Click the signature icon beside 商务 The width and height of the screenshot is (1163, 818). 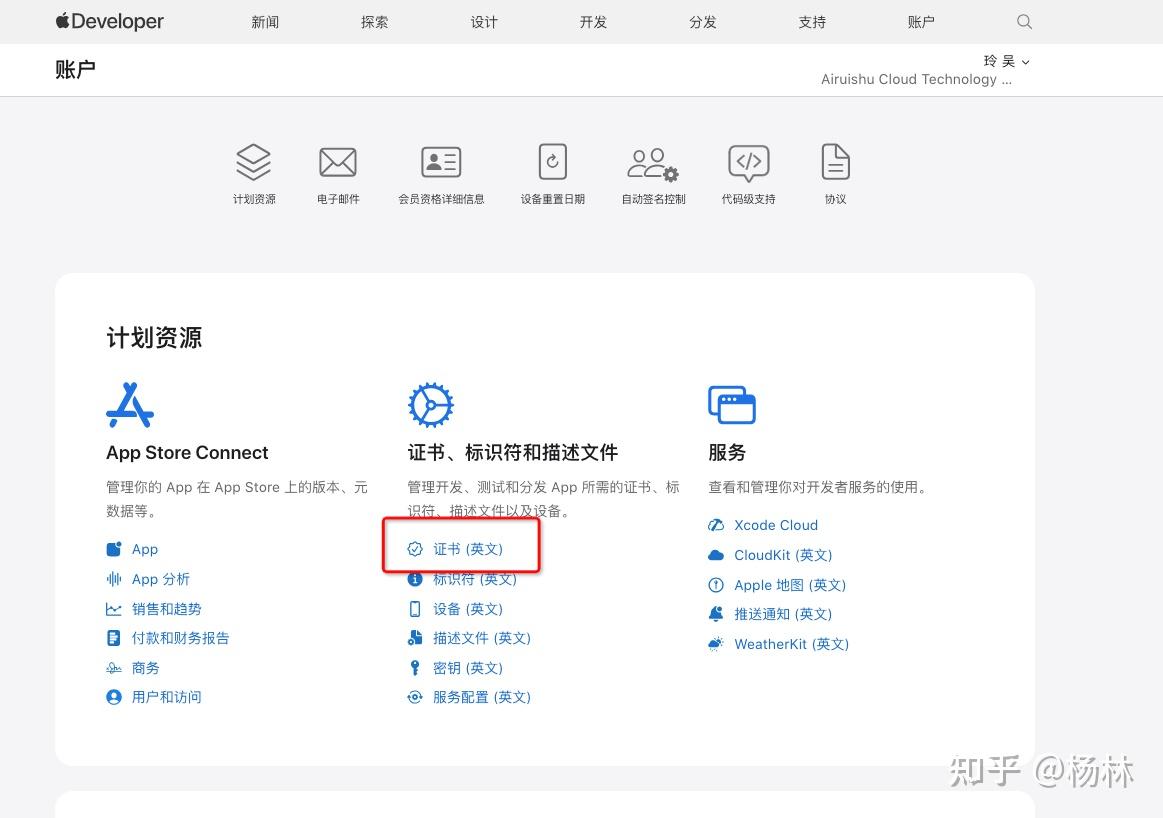113,668
